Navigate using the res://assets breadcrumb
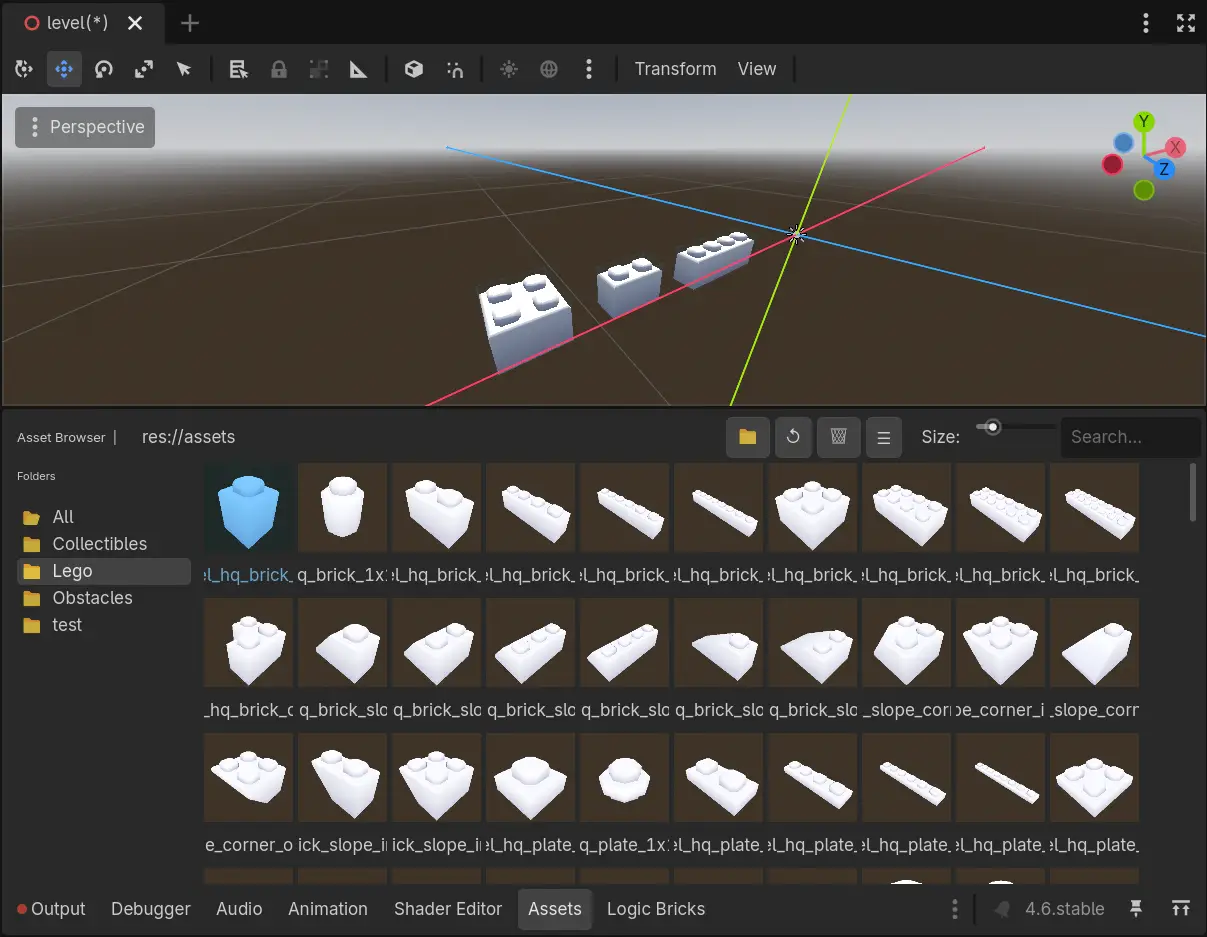The width and height of the screenshot is (1207, 937). point(188,437)
